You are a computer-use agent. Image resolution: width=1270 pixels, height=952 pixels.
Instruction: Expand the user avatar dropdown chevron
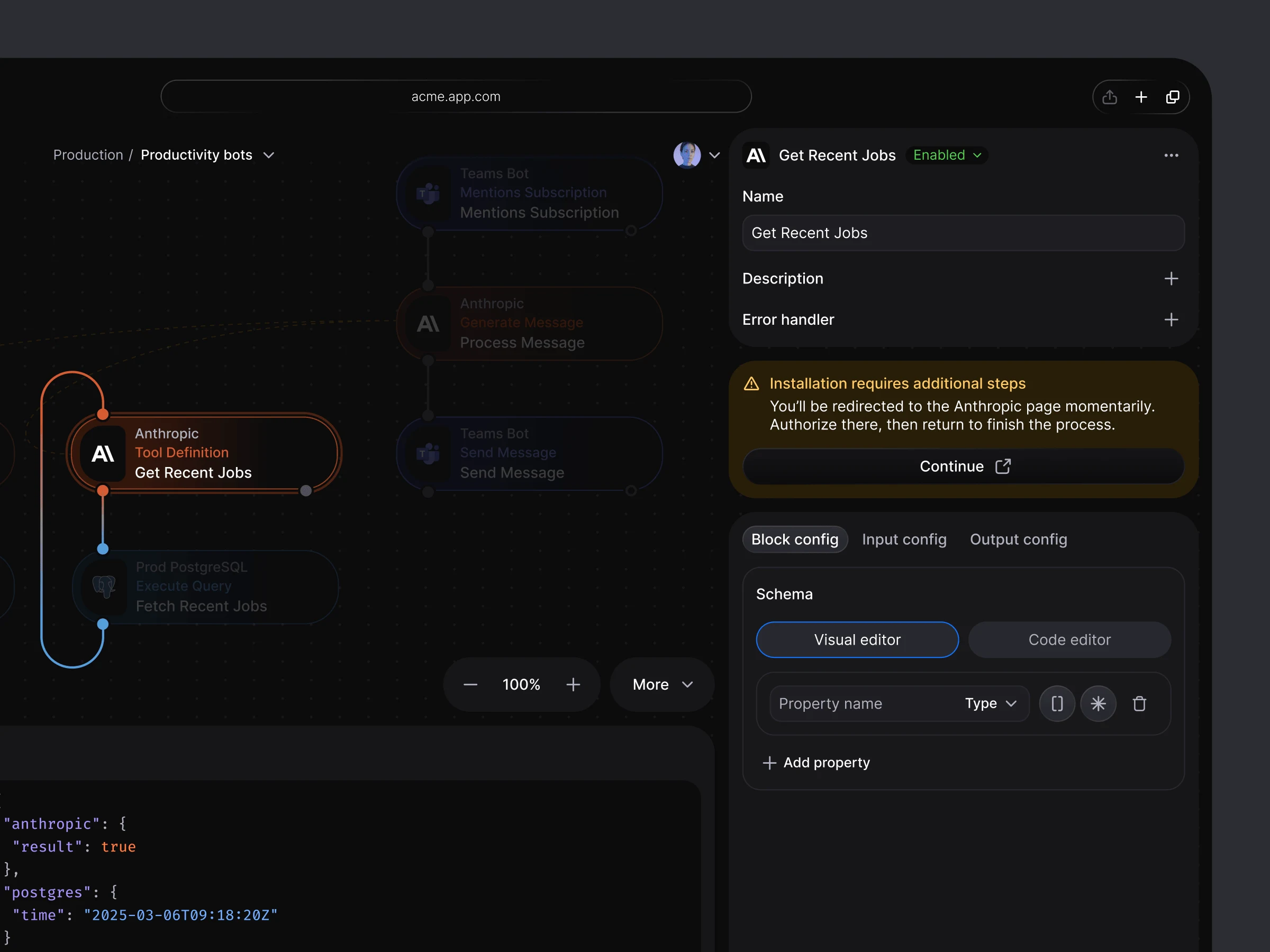click(714, 155)
